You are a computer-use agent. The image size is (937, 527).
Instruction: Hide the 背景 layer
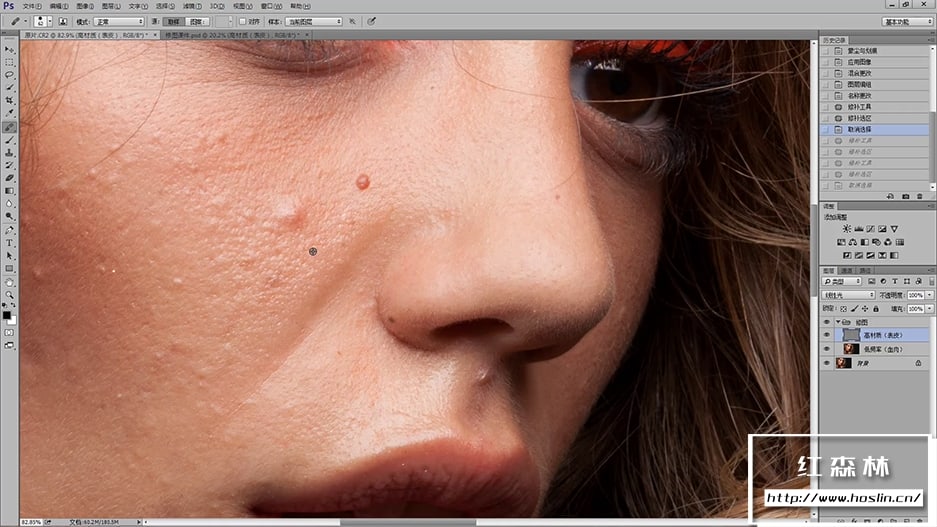point(827,363)
